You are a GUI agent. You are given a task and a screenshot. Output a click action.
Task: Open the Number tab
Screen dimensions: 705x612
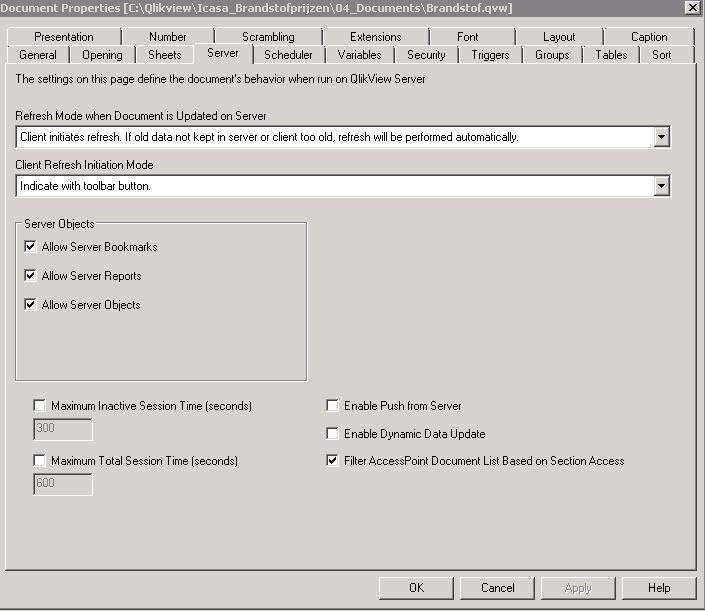pos(168,36)
